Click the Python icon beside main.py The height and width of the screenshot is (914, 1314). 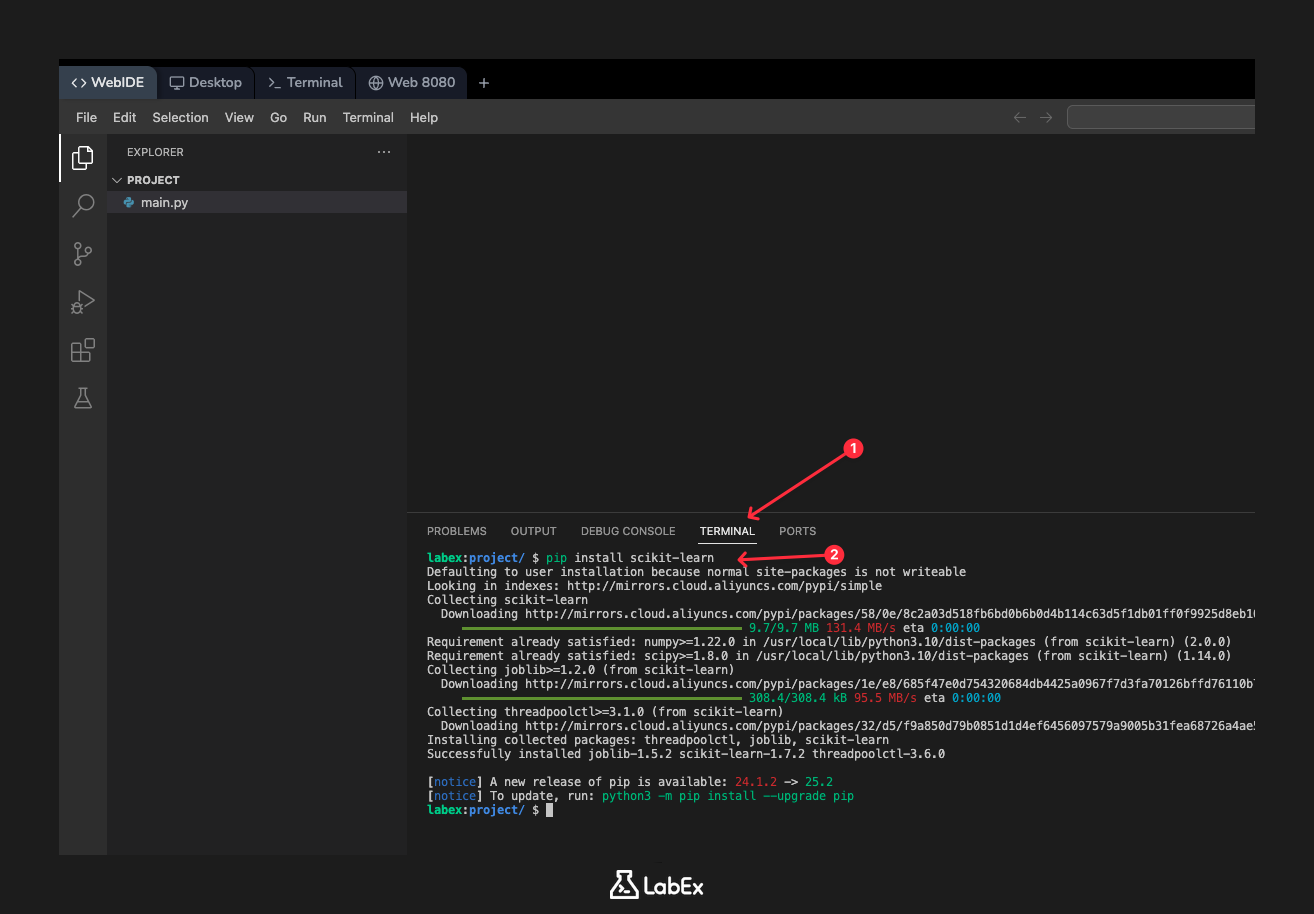coord(129,202)
